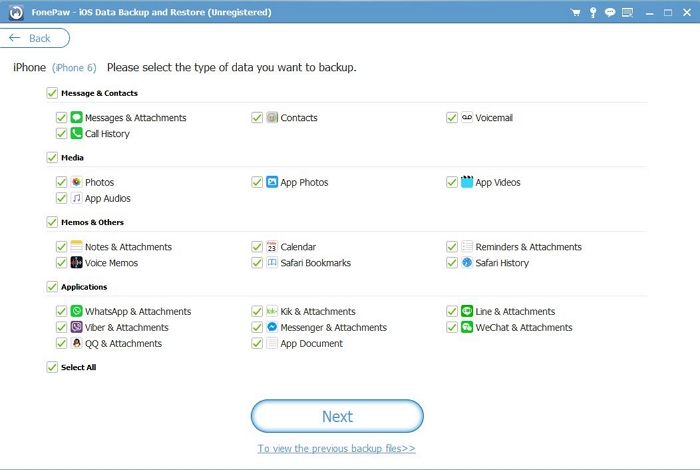Viewport: 700px width, 470px height.
Task: Untick the WhatsApp & Attachments checkbox
Action: click(x=61, y=311)
